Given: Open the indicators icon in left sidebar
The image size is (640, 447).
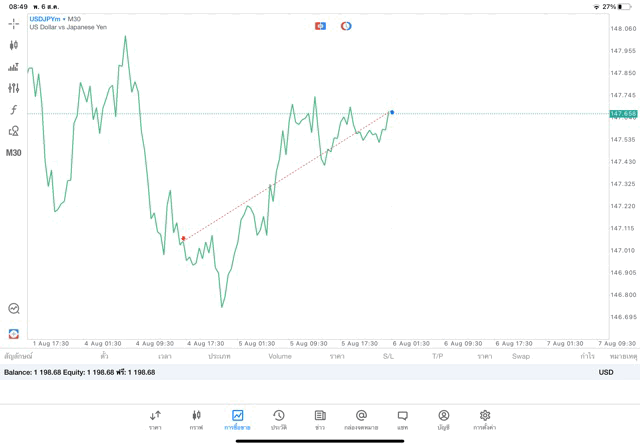Looking at the screenshot, I should (x=14, y=67).
